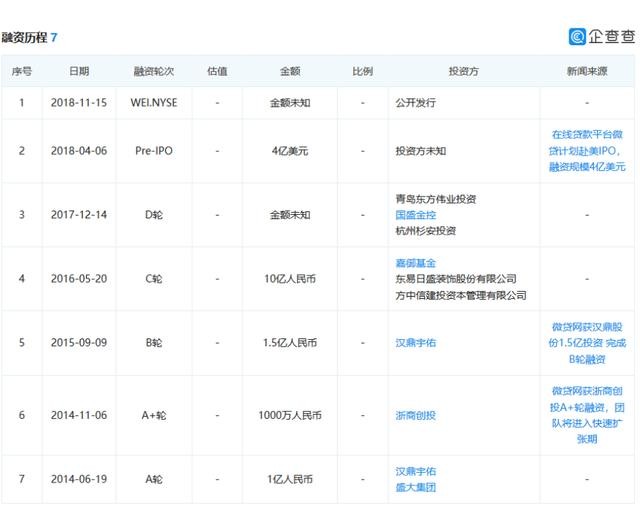640x508 pixels.
Task: Open the 在线贷款平台微贷计划赴美IPO news link
Action: click(587, 151)
